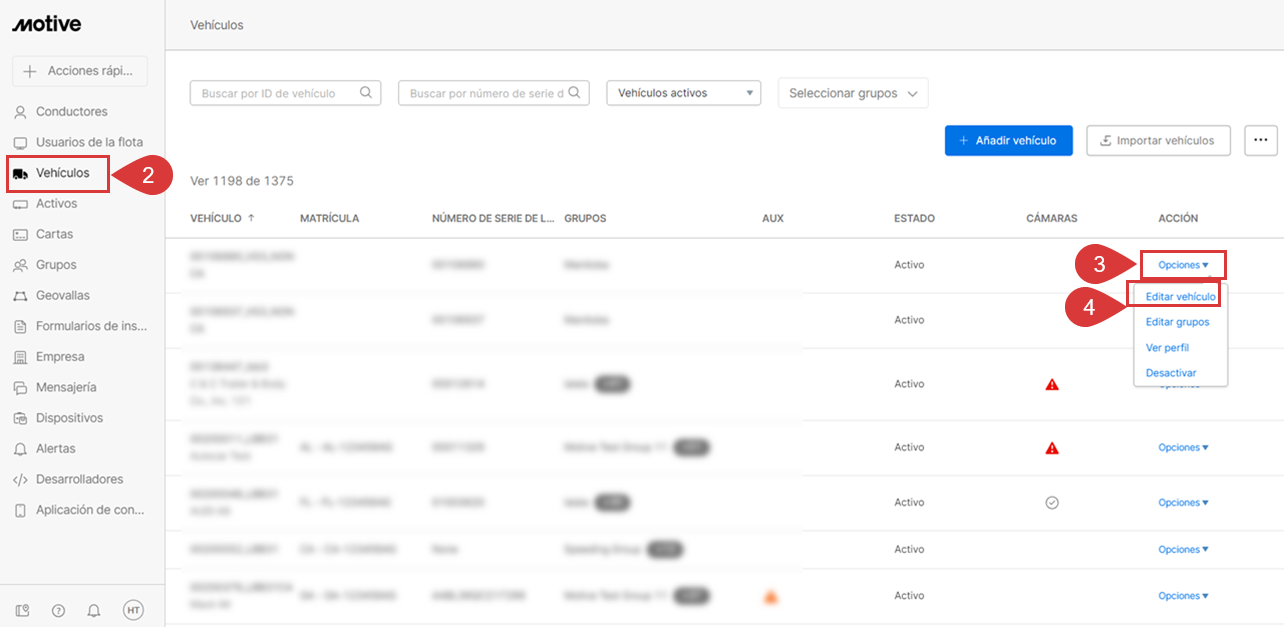Open Opciones for the orange AUX warning row
Image resolution: width=1284 pixels, height=627 pixels.
point(1183,596)
